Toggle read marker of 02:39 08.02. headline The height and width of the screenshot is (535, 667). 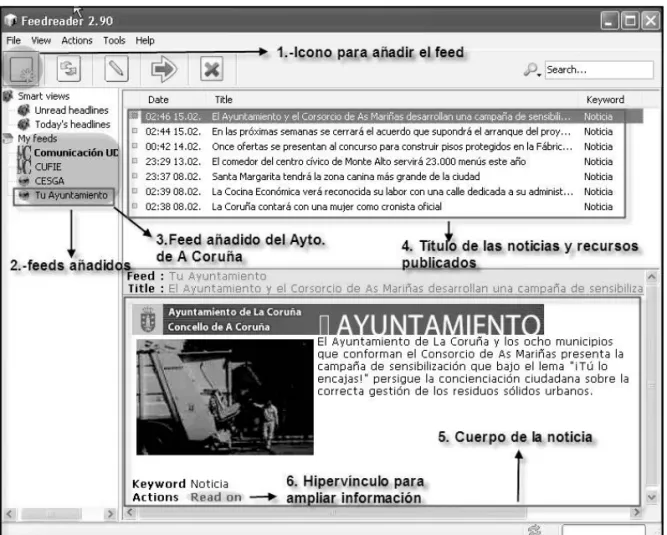(134, 191)
